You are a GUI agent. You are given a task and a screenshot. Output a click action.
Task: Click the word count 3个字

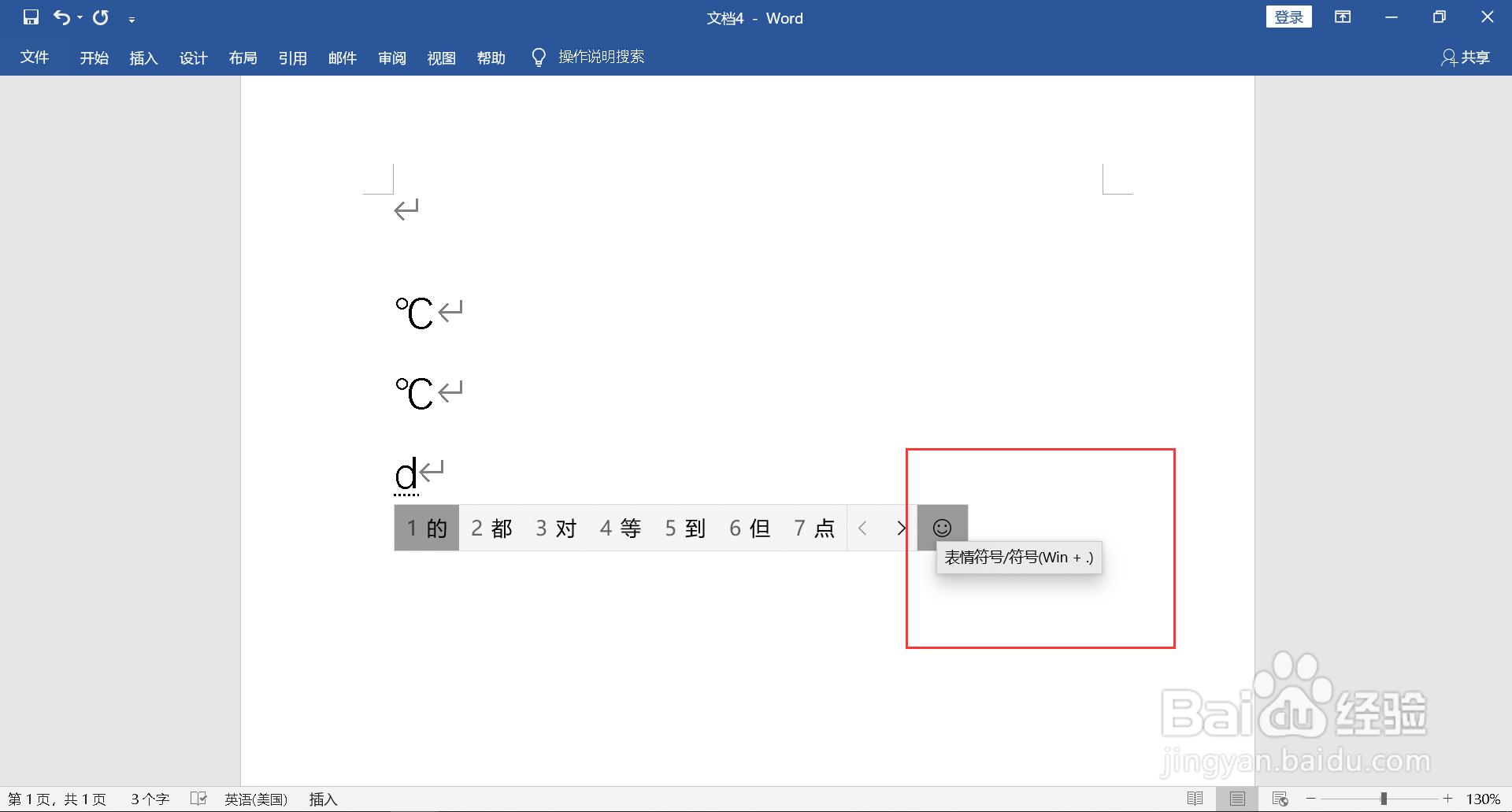(x=150, y=799)
